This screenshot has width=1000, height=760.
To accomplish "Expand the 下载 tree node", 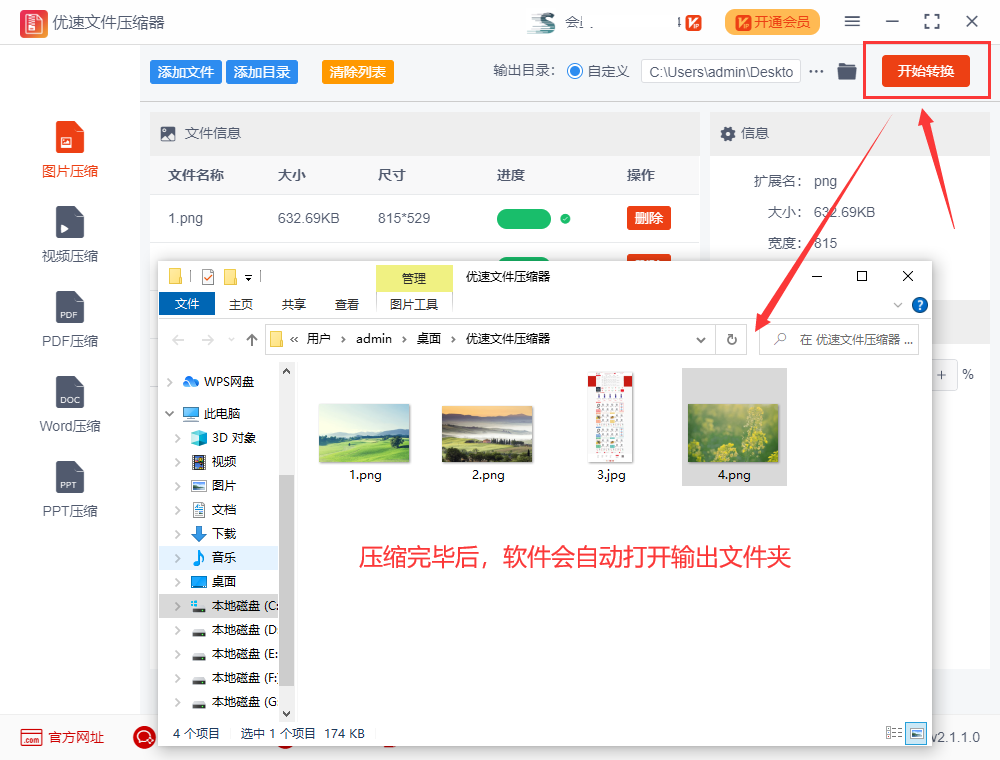I will (177, 534).
